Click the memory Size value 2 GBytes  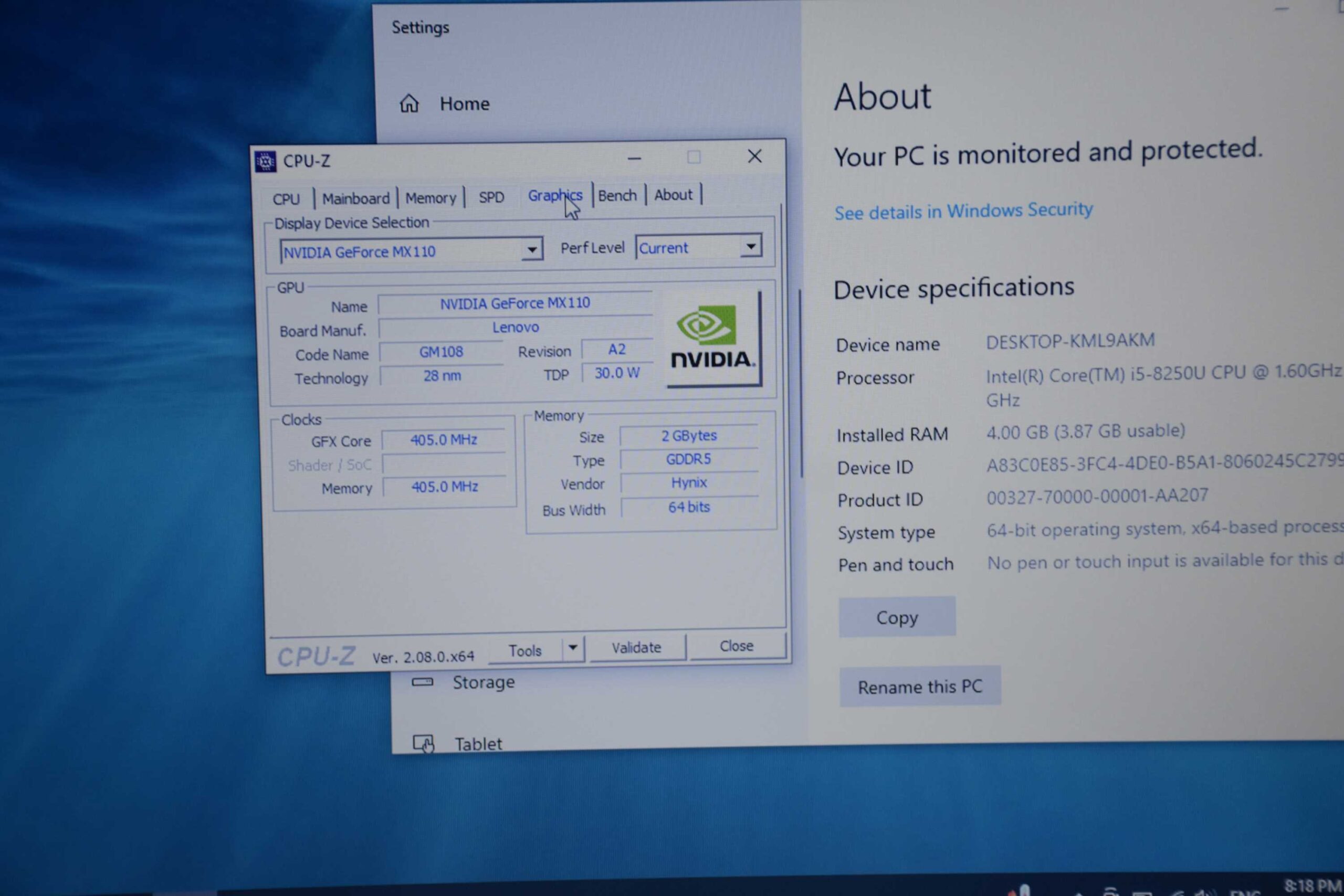click(689, 436)
